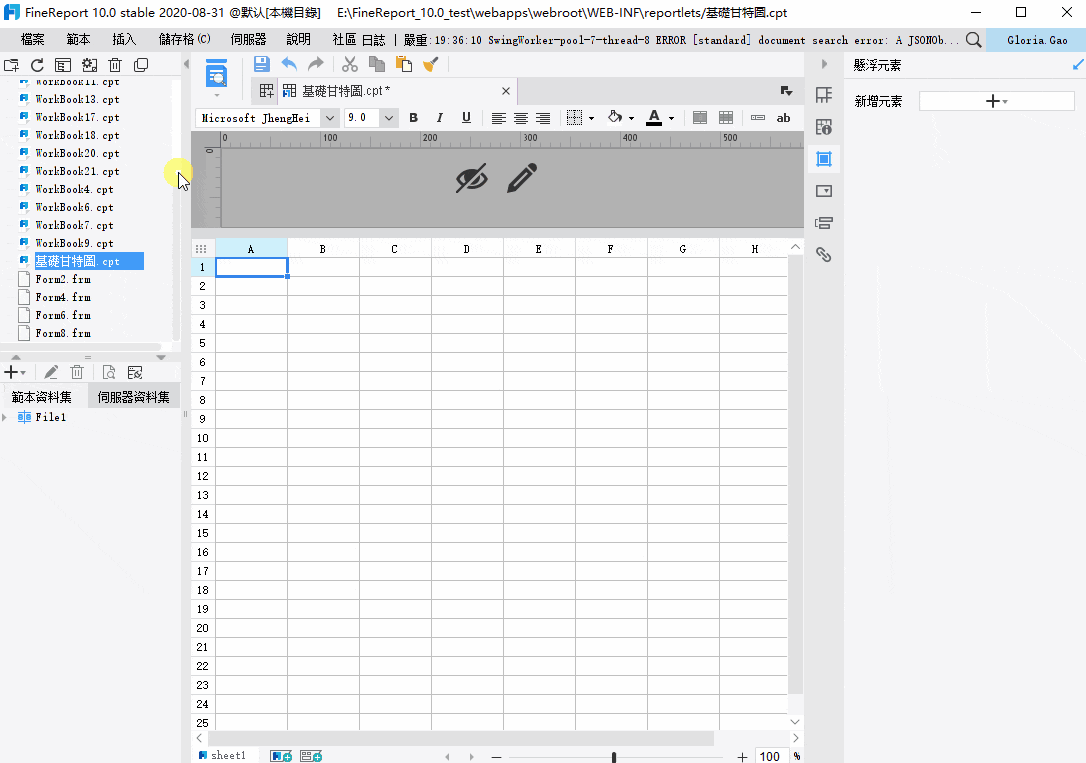Click the zoom slider handle
Image resolution: width=1086 pixels, height=763 pixels.
tap(614, 757)
